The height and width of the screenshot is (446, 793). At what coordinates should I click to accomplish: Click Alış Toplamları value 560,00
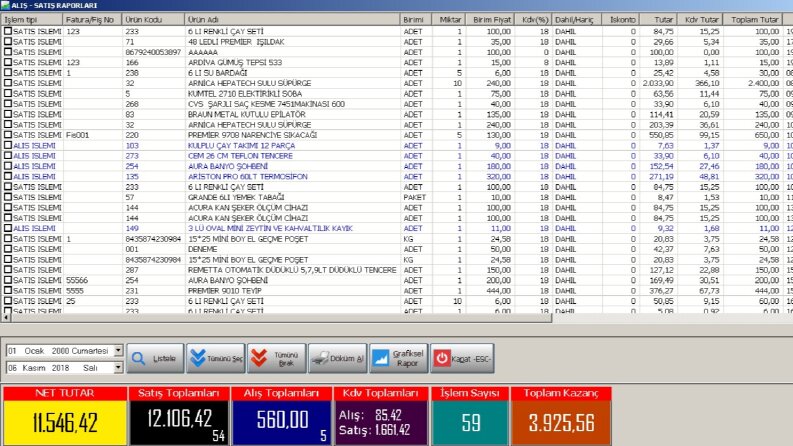coord(282,419)
